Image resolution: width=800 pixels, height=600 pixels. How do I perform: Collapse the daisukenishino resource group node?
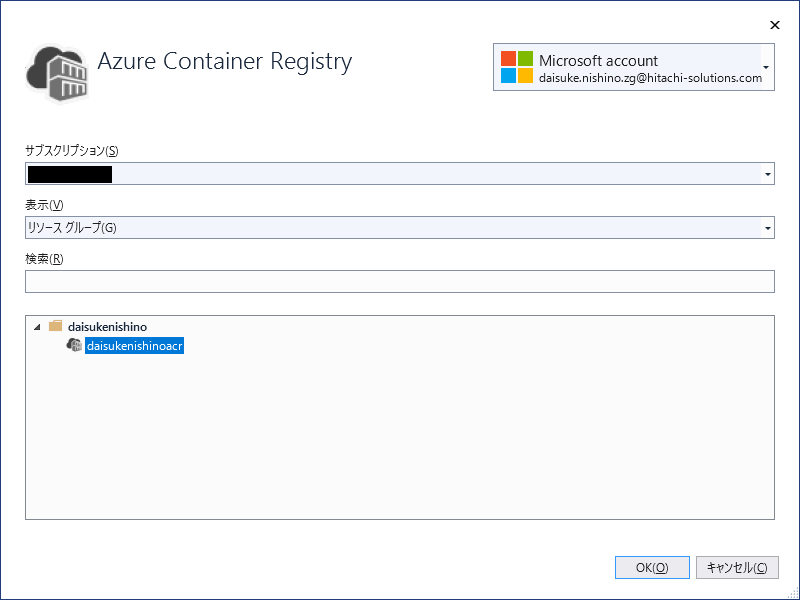click(x=37, y=326)
